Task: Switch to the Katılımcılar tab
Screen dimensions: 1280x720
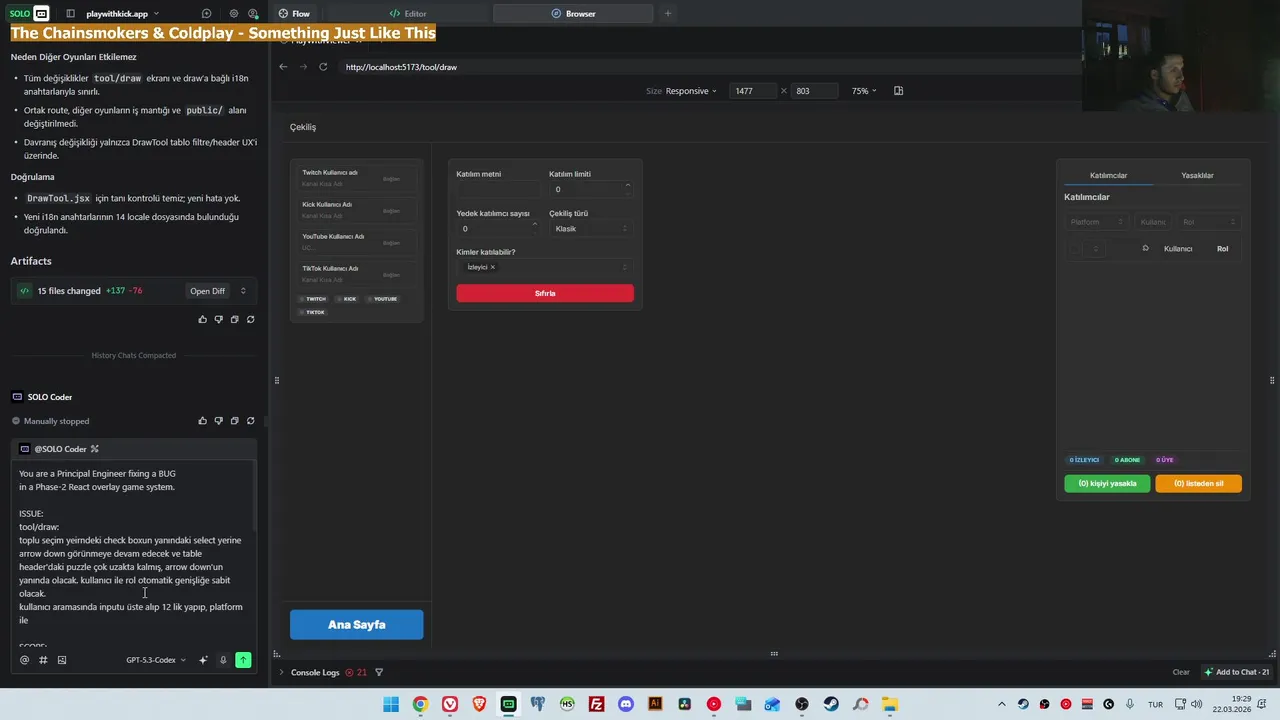Action: (1108, 176)
